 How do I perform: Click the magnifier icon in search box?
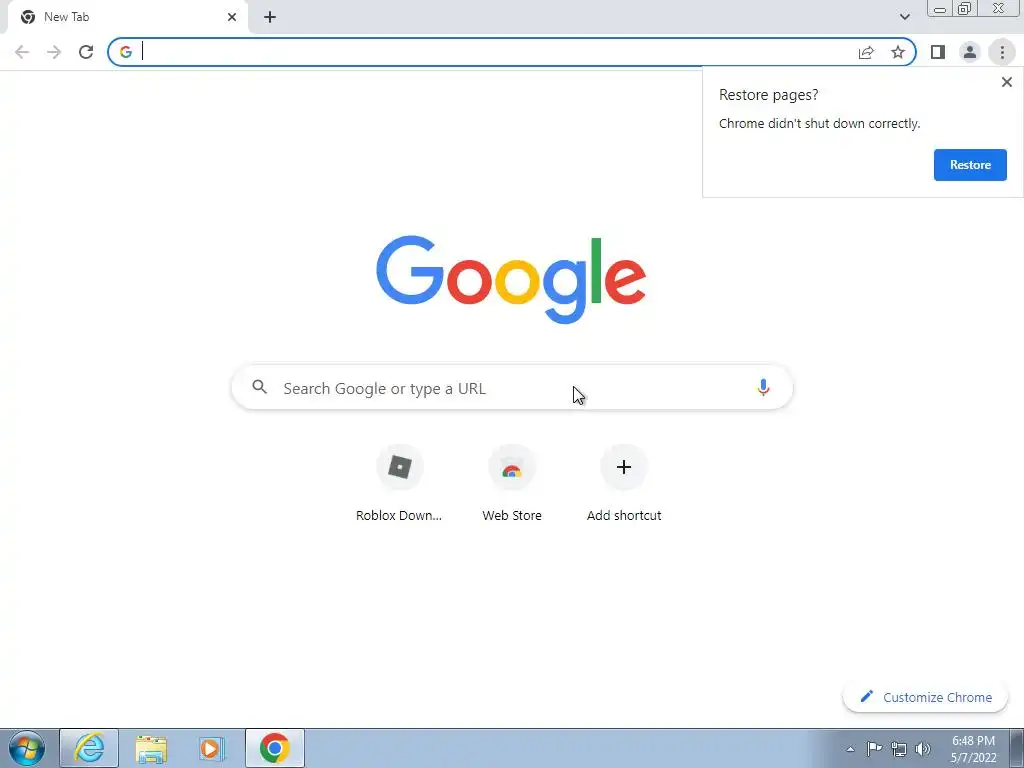click(260, 387)
